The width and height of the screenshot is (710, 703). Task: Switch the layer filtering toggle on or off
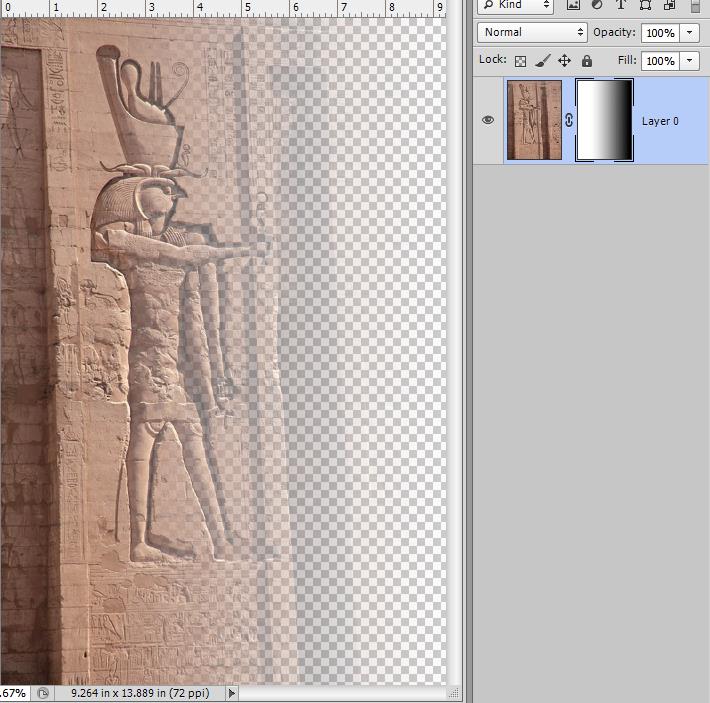(696, 6)
